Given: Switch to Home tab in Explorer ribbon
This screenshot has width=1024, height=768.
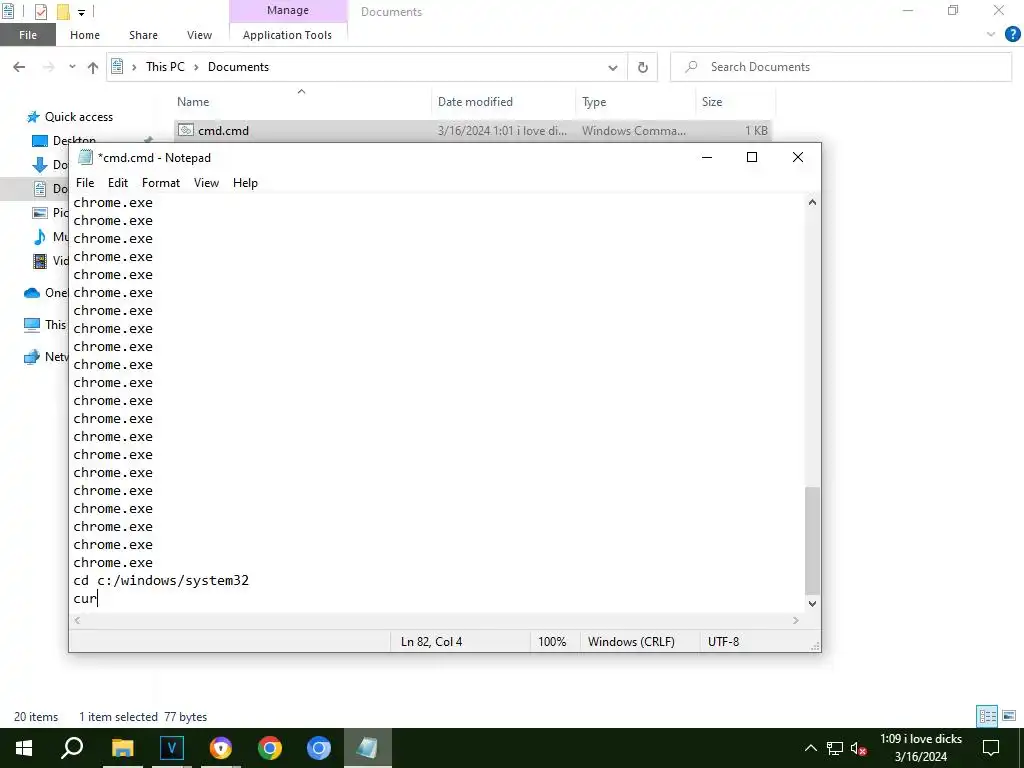Looking at the screenshot, I should 85,35.
